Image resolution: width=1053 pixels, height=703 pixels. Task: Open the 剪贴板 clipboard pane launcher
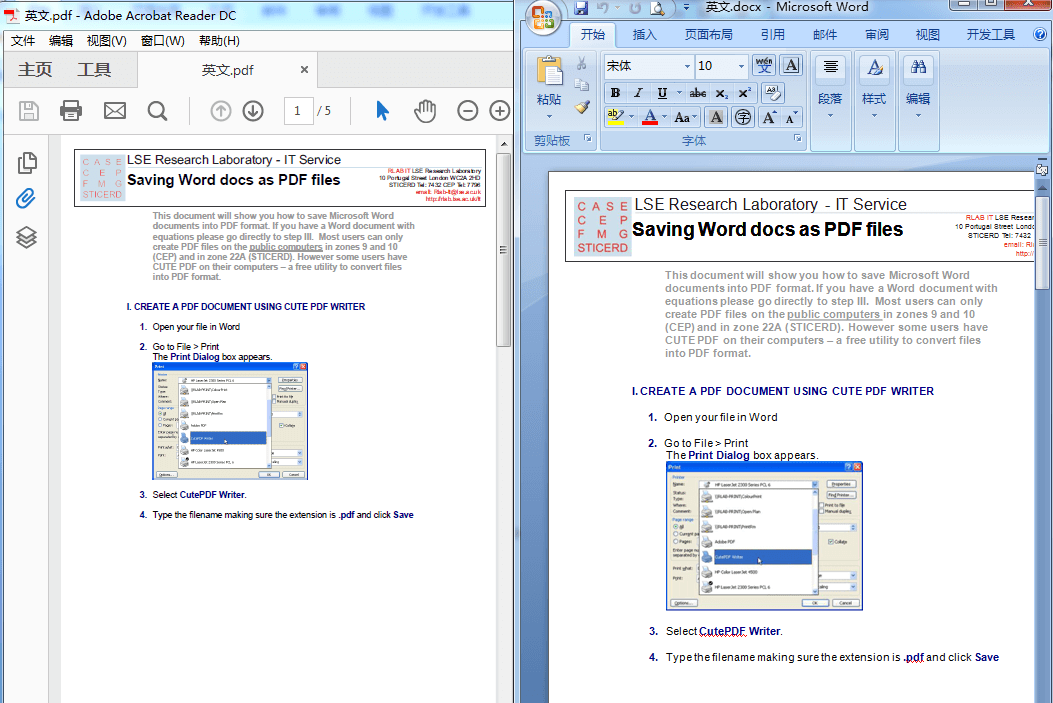pos(588,139)
